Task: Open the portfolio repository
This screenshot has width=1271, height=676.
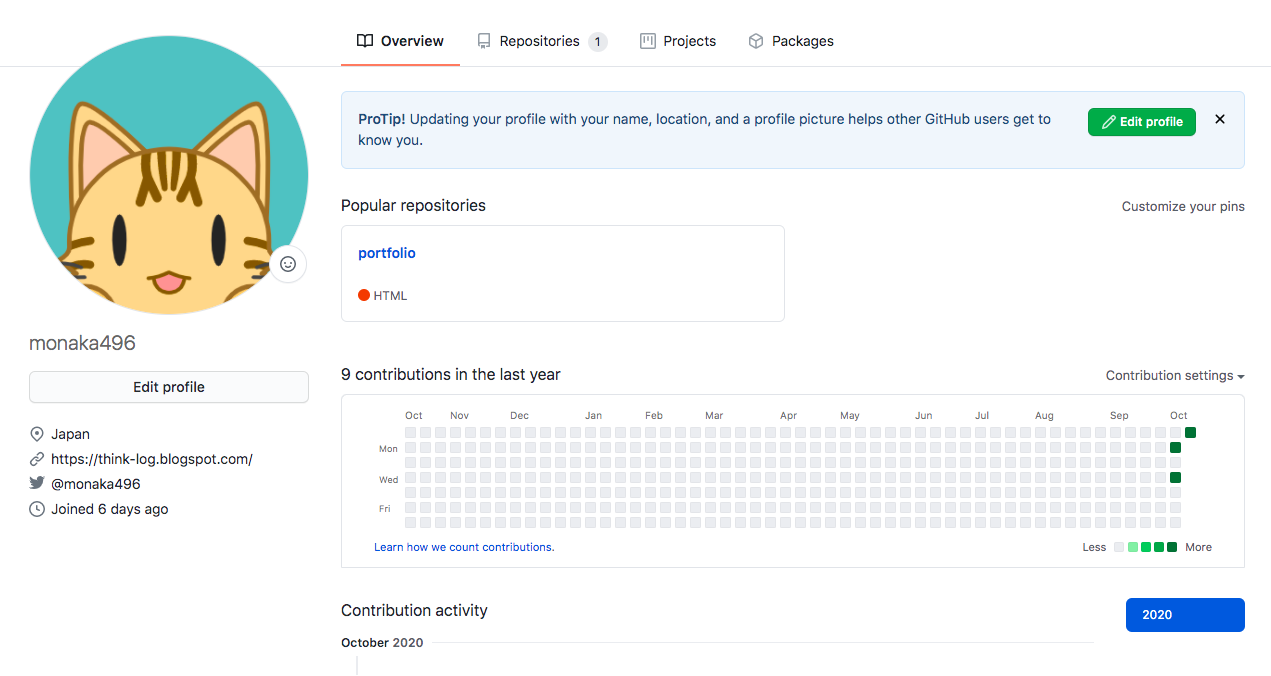Action: click(x=387, y=253)
